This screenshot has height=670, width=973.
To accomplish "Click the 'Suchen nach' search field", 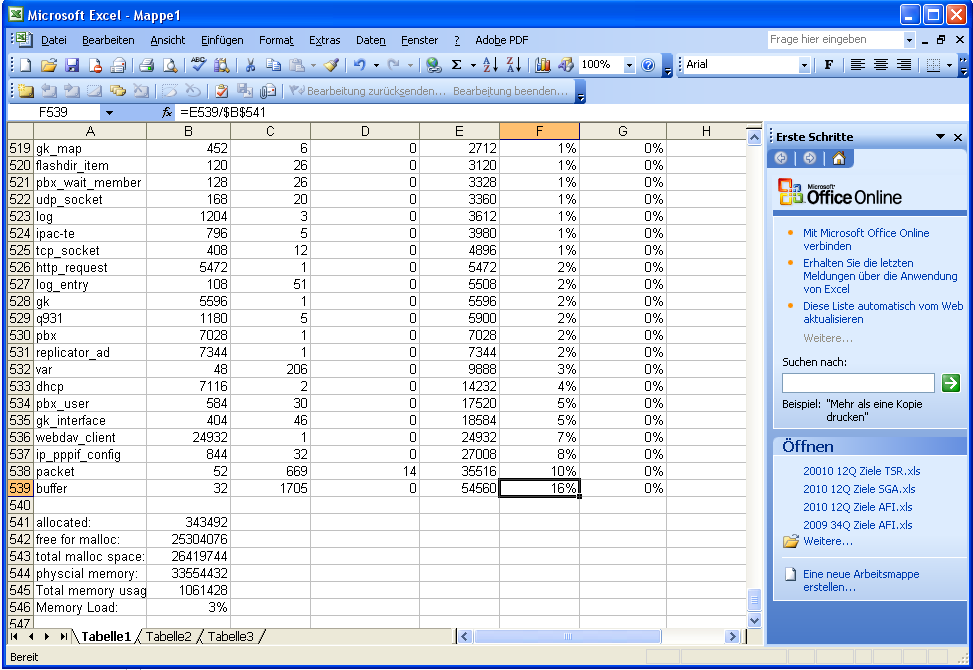I will (x=858, y=383).
